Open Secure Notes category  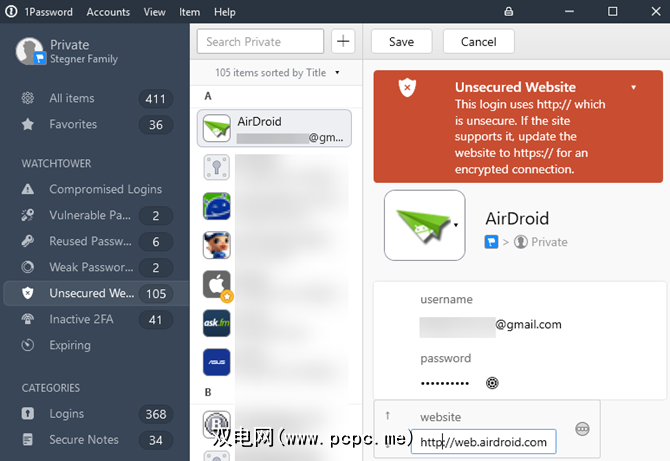point(97,440)
